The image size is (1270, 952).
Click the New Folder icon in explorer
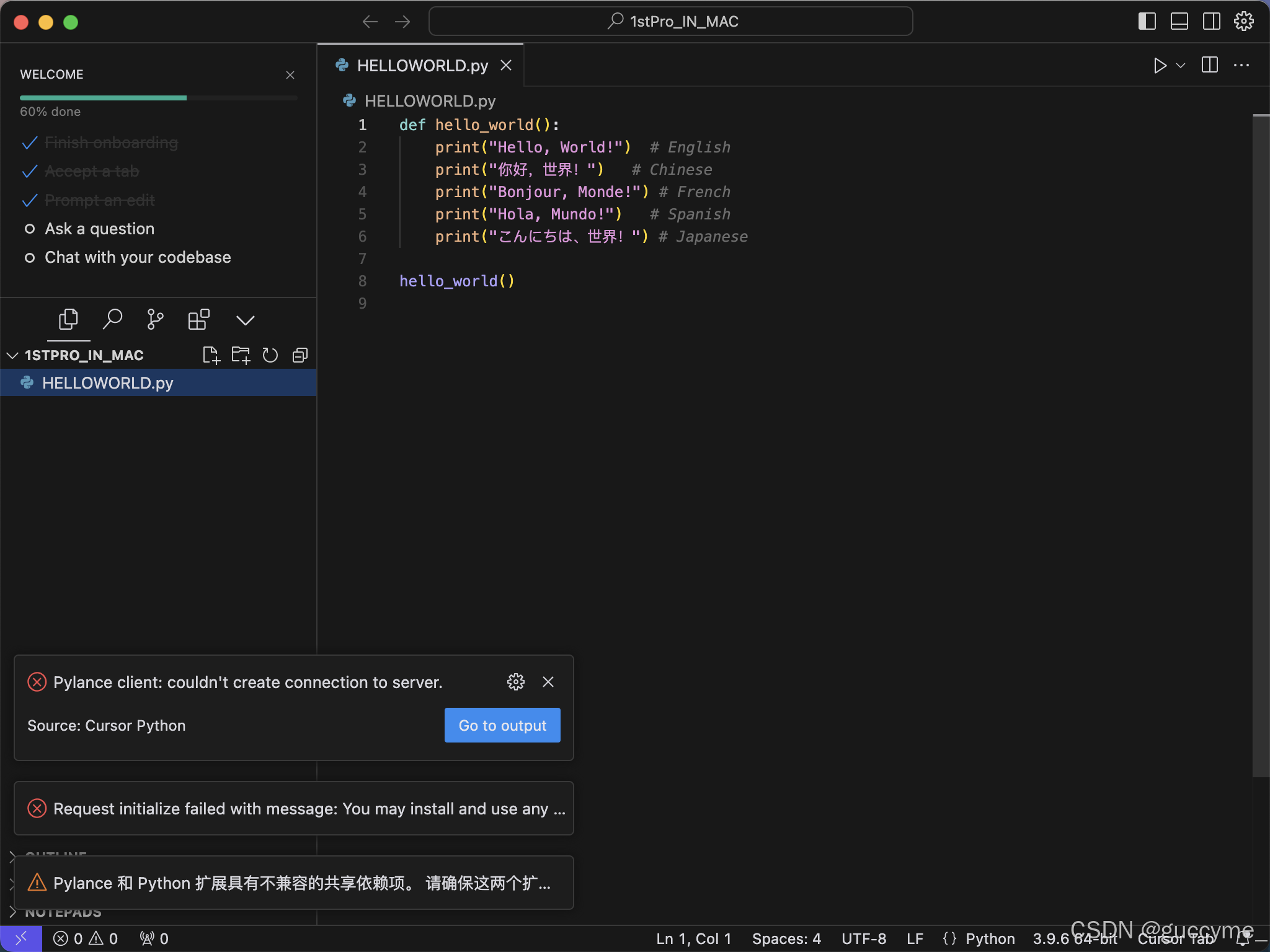pyautogui.click(x=241, y=355)
